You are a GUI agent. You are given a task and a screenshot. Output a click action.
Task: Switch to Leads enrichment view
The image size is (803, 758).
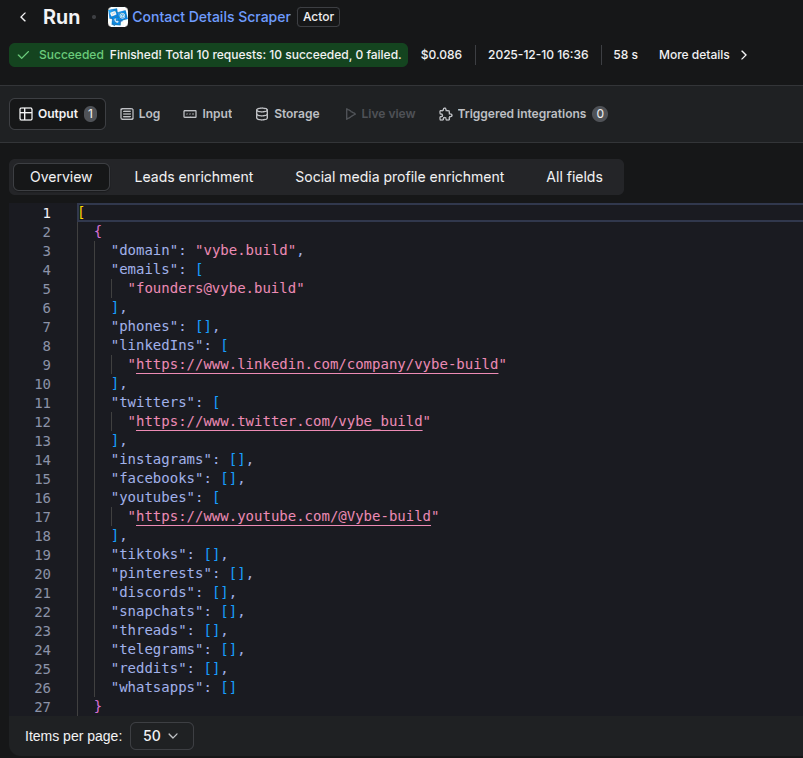194,177
